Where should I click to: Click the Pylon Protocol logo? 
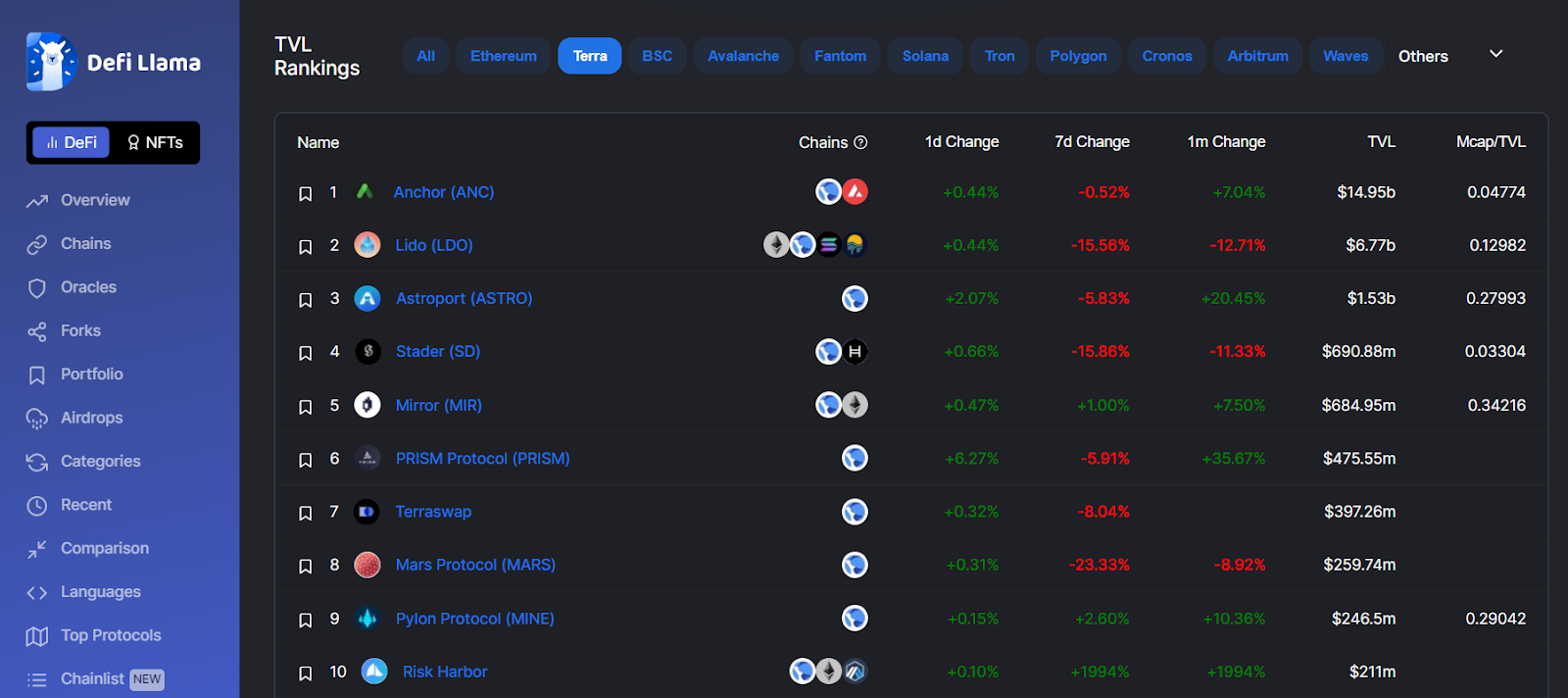tap(367, 619)
